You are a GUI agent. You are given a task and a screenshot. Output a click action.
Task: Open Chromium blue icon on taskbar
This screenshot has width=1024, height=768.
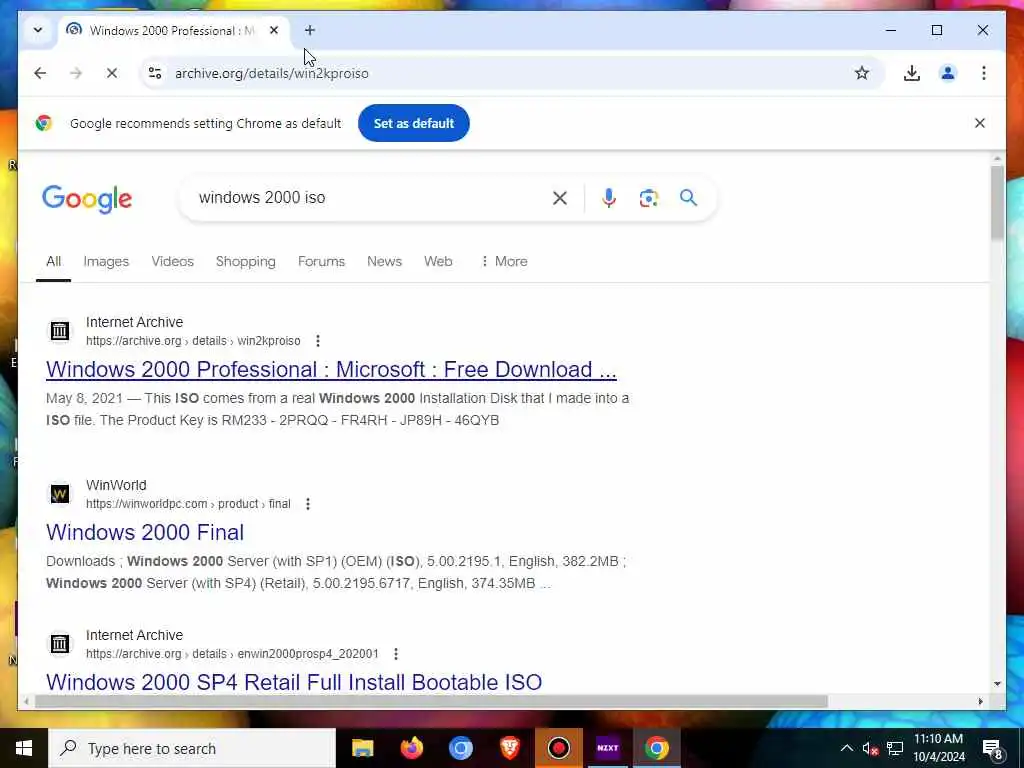[x=460, y=748]
